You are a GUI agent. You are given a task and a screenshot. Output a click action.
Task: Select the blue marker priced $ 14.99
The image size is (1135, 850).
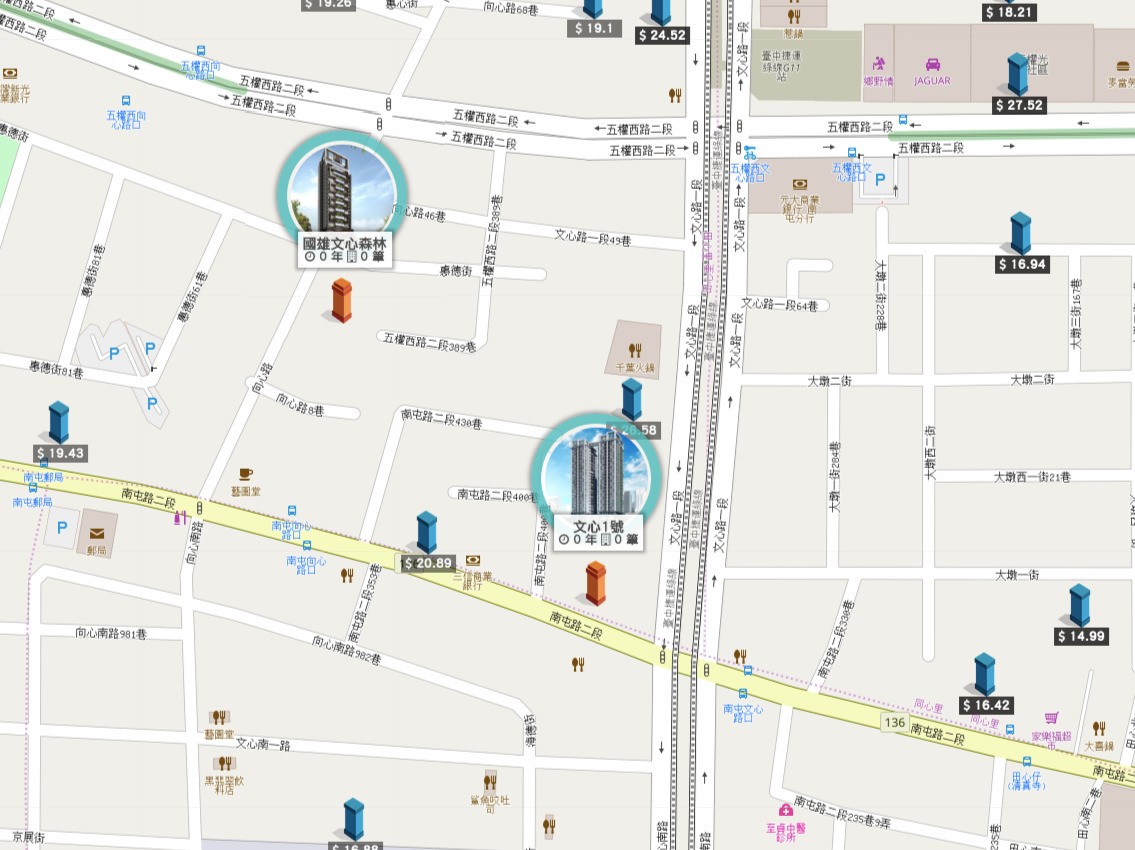[1080, 606]
